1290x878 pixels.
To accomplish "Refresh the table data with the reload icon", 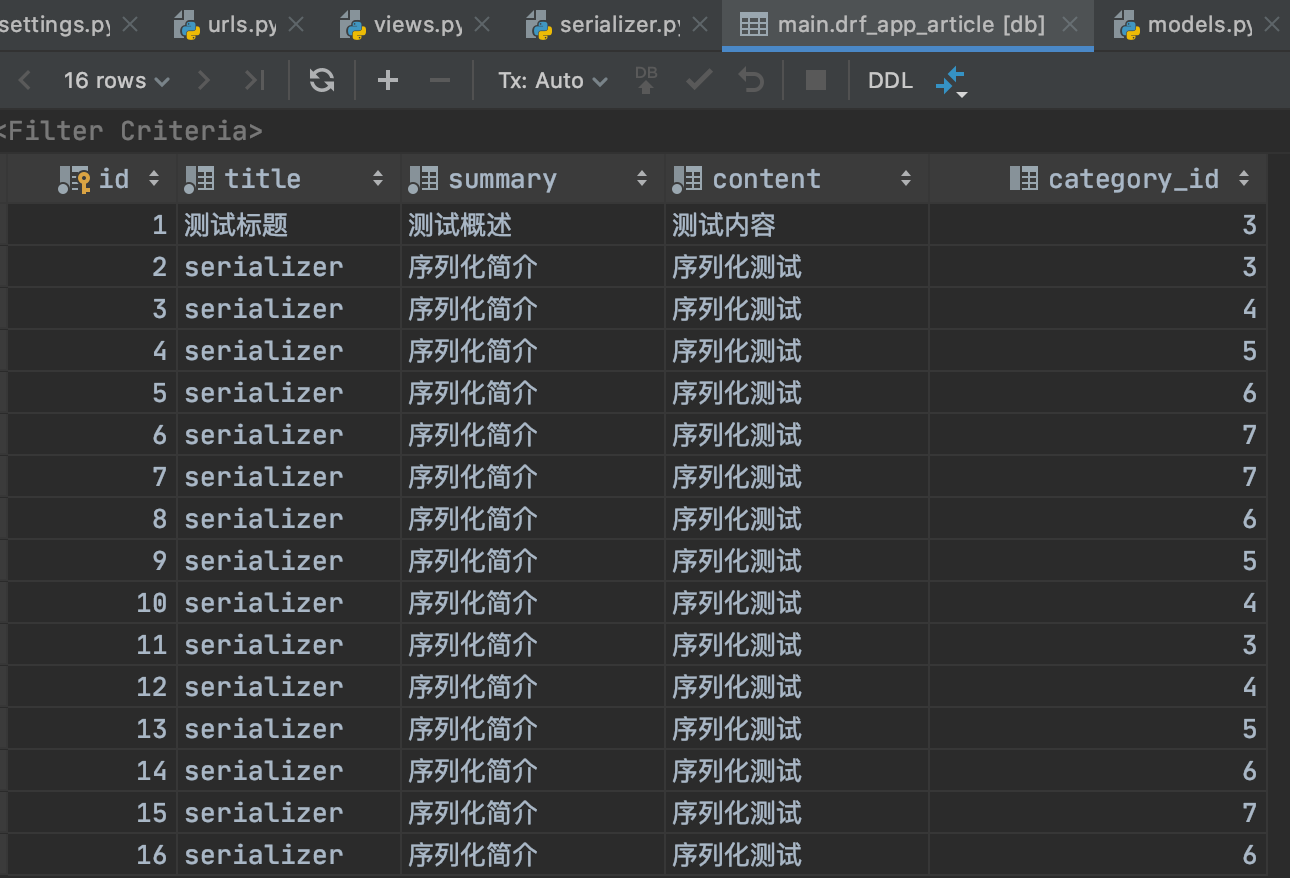I will [320, 80].
